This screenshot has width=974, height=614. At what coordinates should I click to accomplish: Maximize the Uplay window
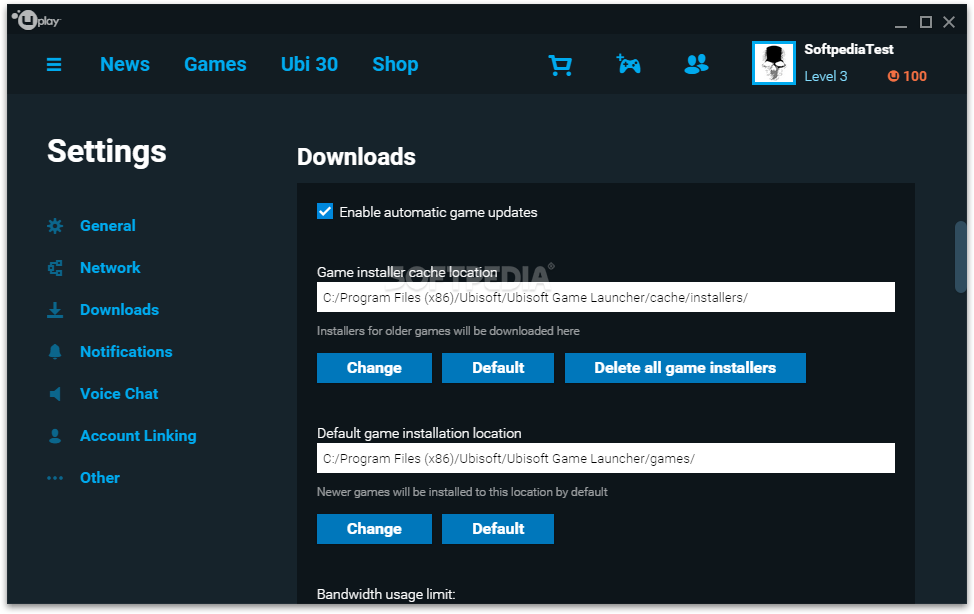[x=926, y=22]
